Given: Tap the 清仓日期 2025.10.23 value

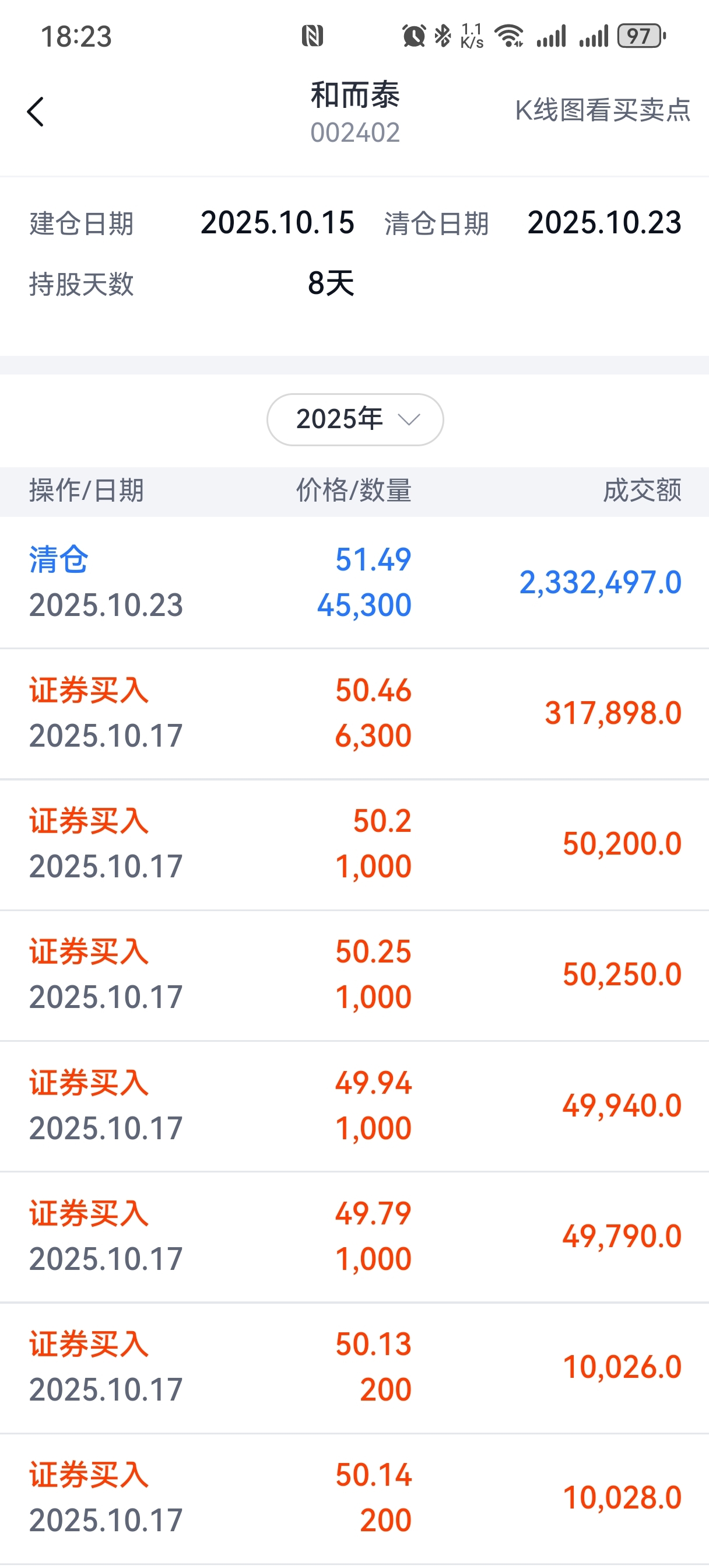Looking at the screenshot, I should coord(603,223).
